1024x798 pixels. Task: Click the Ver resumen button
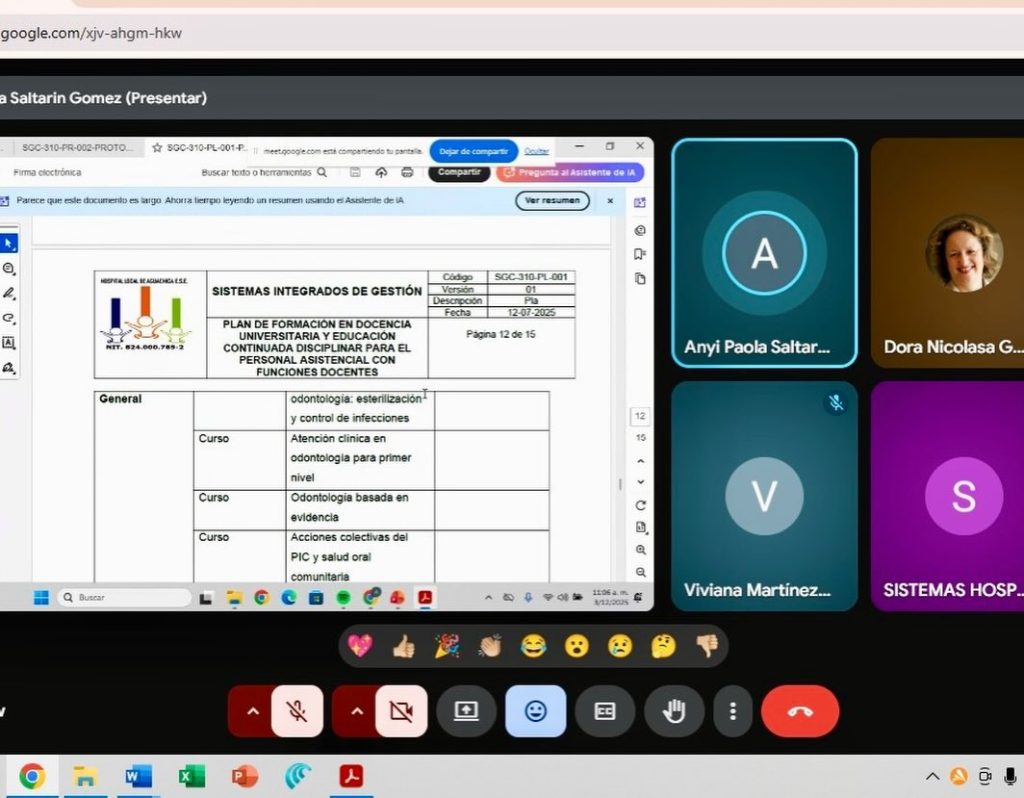(x=552, y=200)
